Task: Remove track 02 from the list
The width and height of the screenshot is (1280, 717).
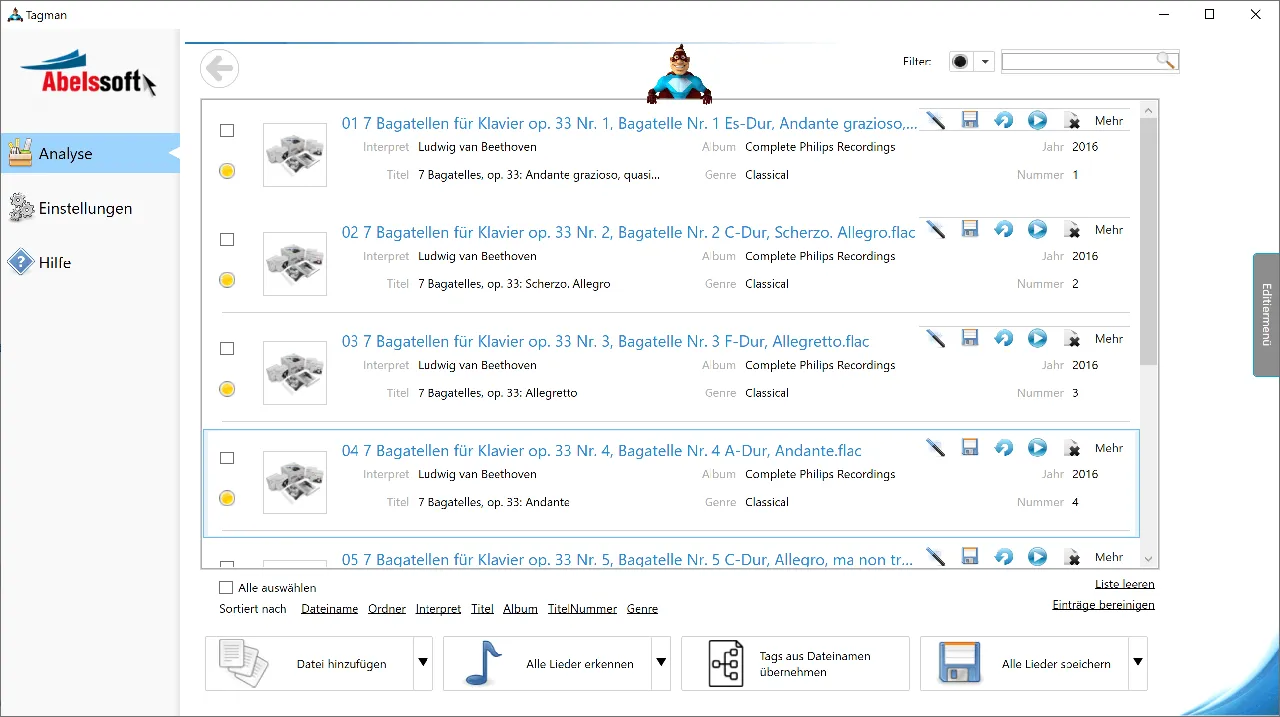Action: pyautogui.click(x=1072, y=230)
